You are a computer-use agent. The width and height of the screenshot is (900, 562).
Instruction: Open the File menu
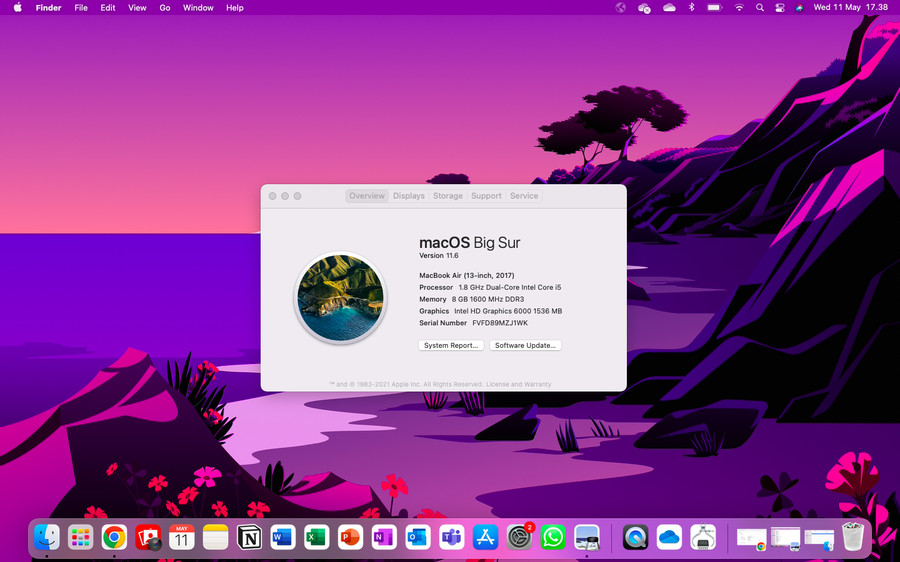coord(81,7)
